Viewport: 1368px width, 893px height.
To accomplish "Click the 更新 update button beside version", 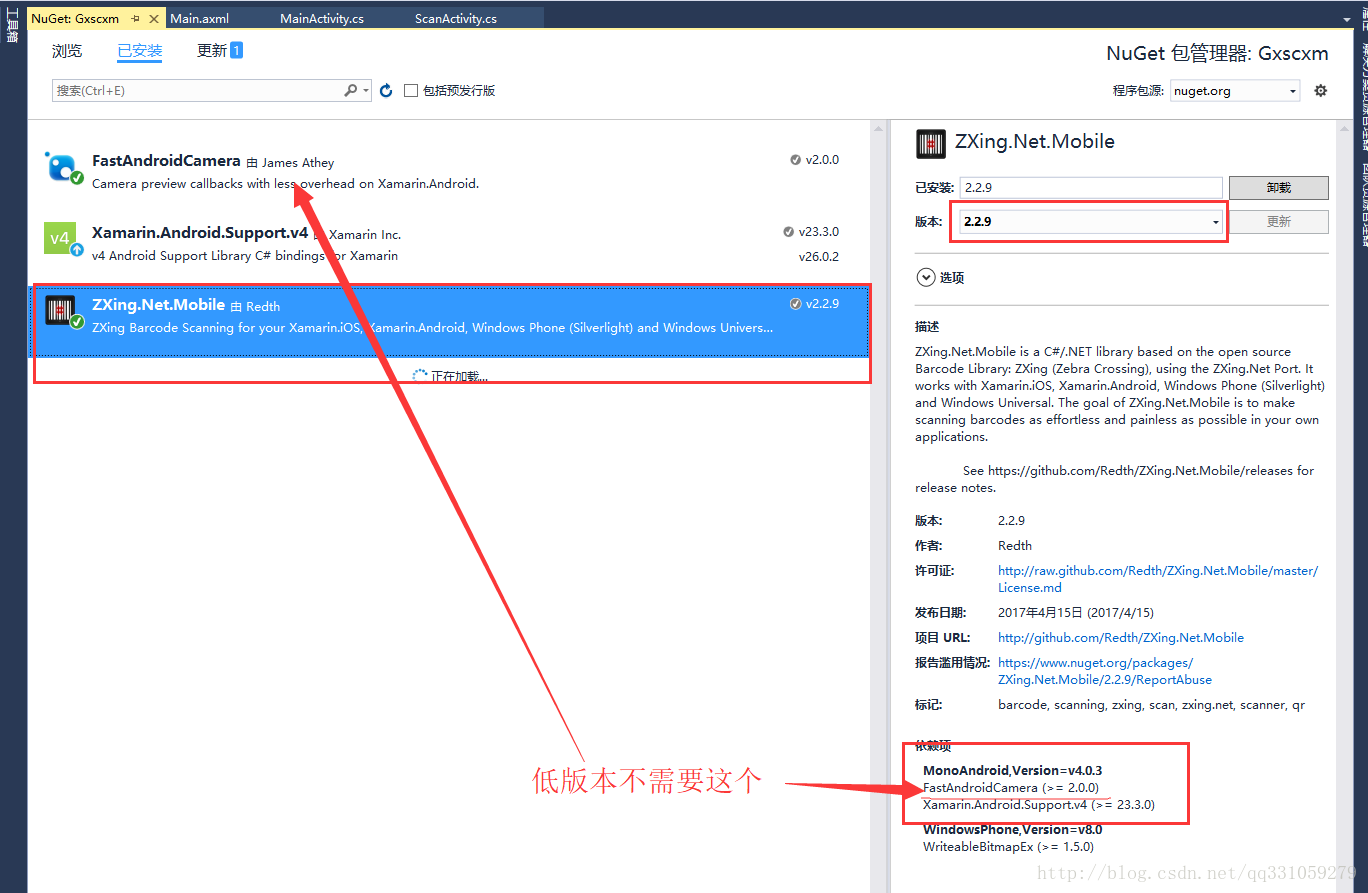I will point(1278,222).
